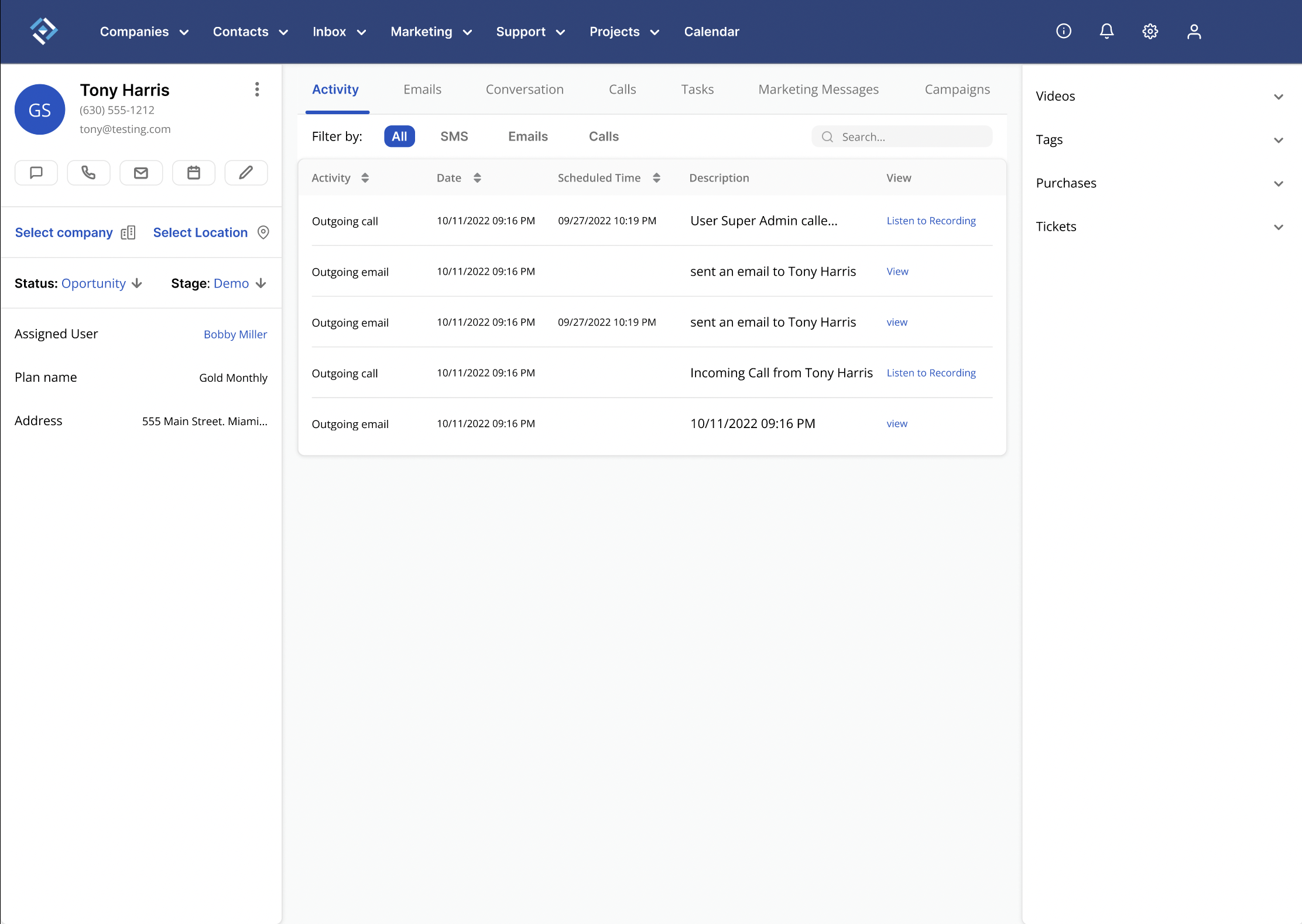The width and height of the screenshot is (1302, 924).
Task: Open the info circle icon
Action: click(1064, 31)
